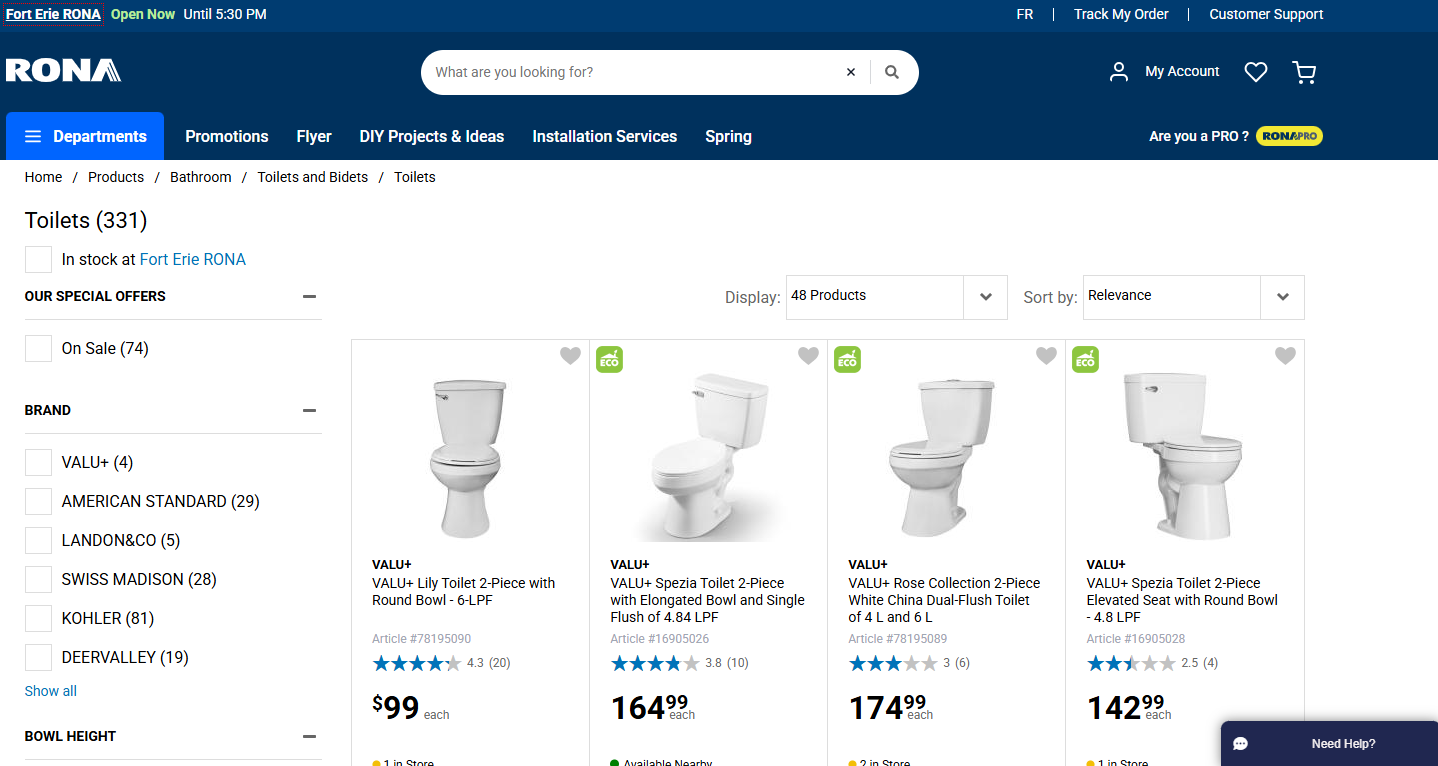Image resolution: width=1438 pixels, height=766 pixels.
Task: Open Spezia Elevated Seat Round Bowl title
Action: point(1182,600)
